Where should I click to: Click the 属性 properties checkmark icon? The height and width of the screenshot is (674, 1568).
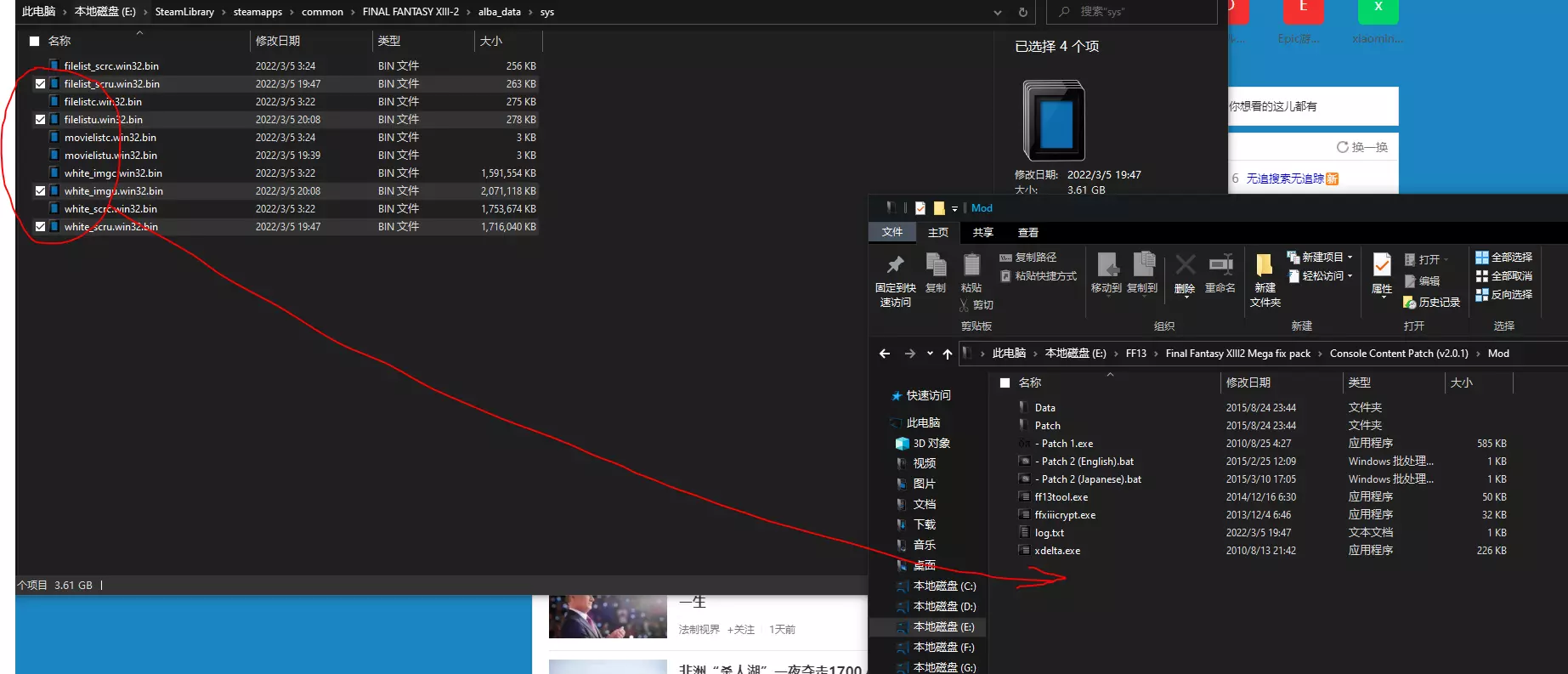click(x=1382, y=264)
